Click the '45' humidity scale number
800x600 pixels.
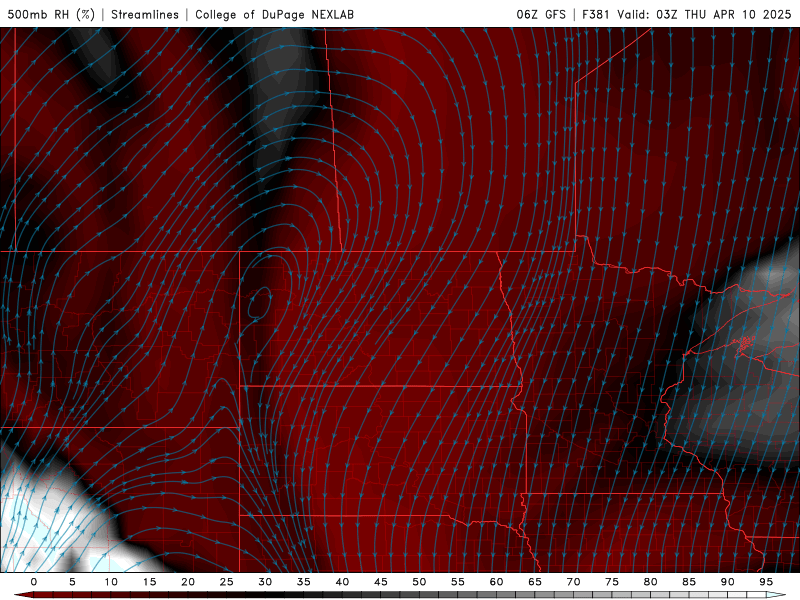(381, 582)
